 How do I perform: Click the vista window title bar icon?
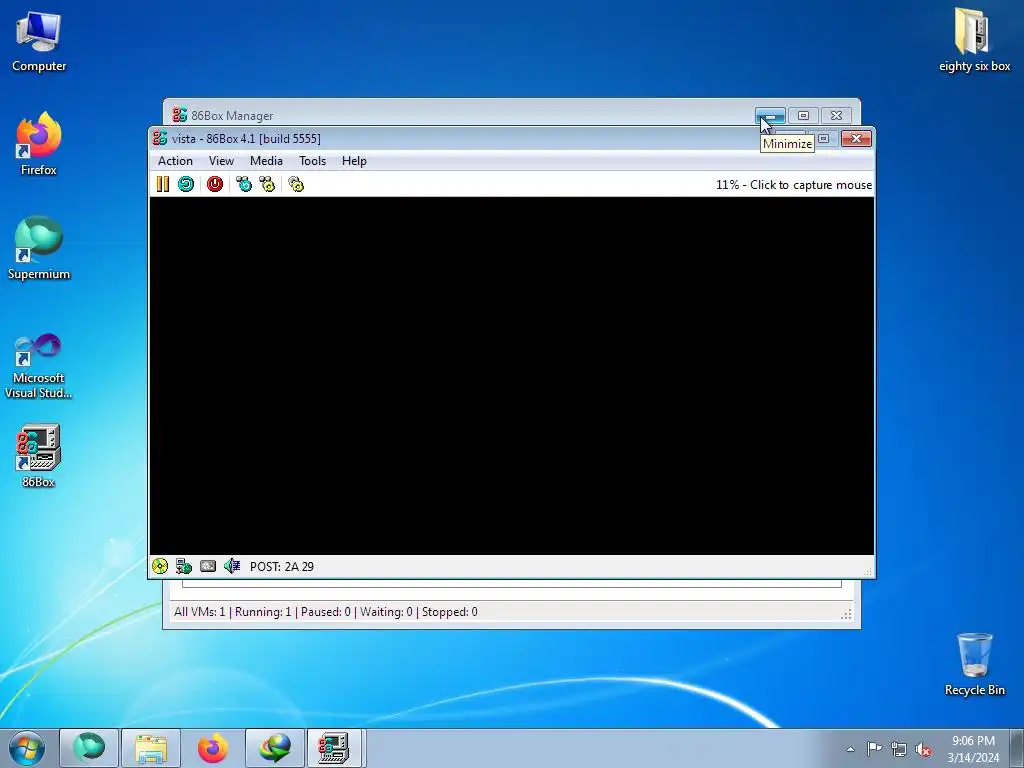click(160, 138)
